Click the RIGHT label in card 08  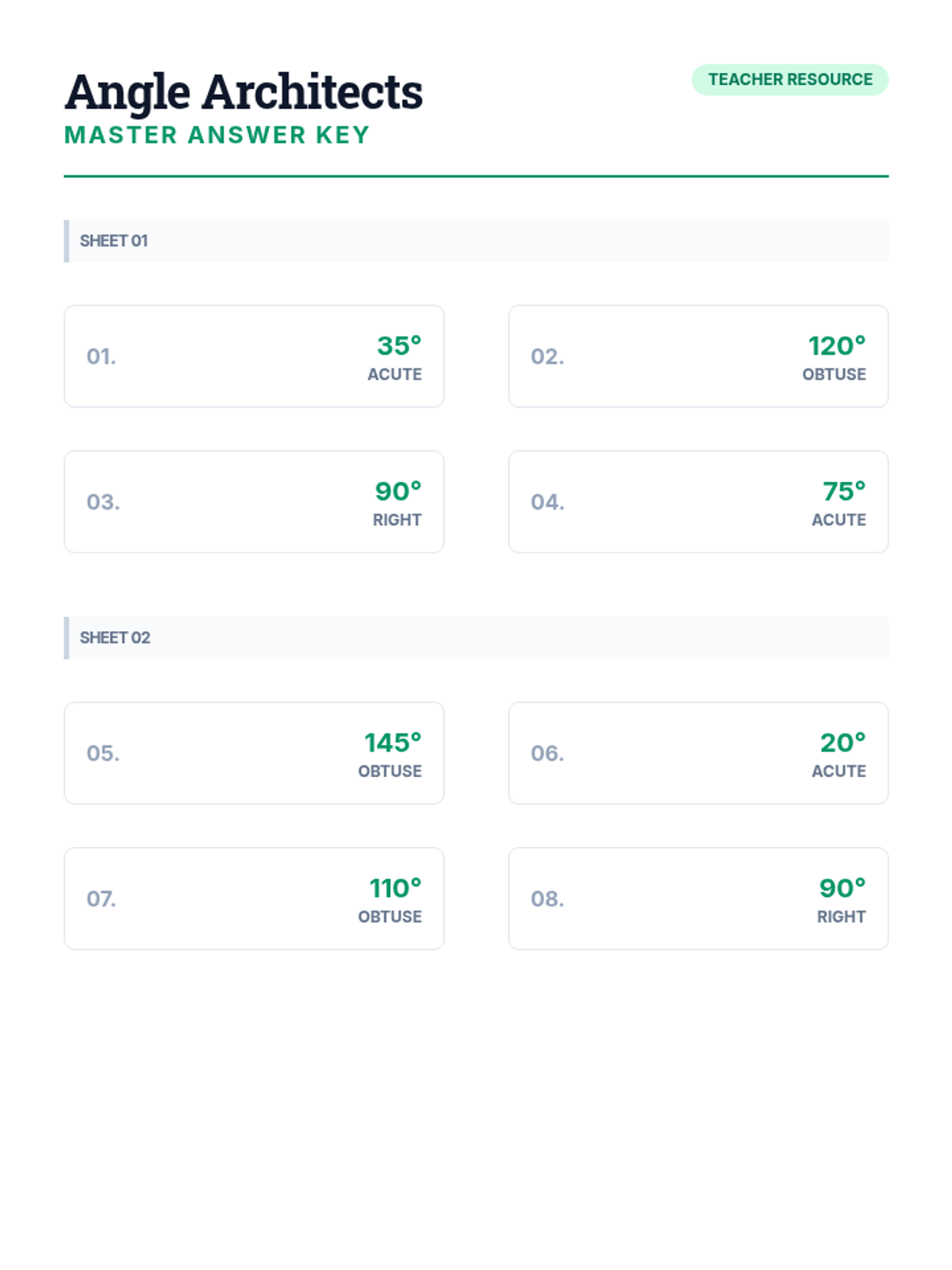click(x=842, y=917)
